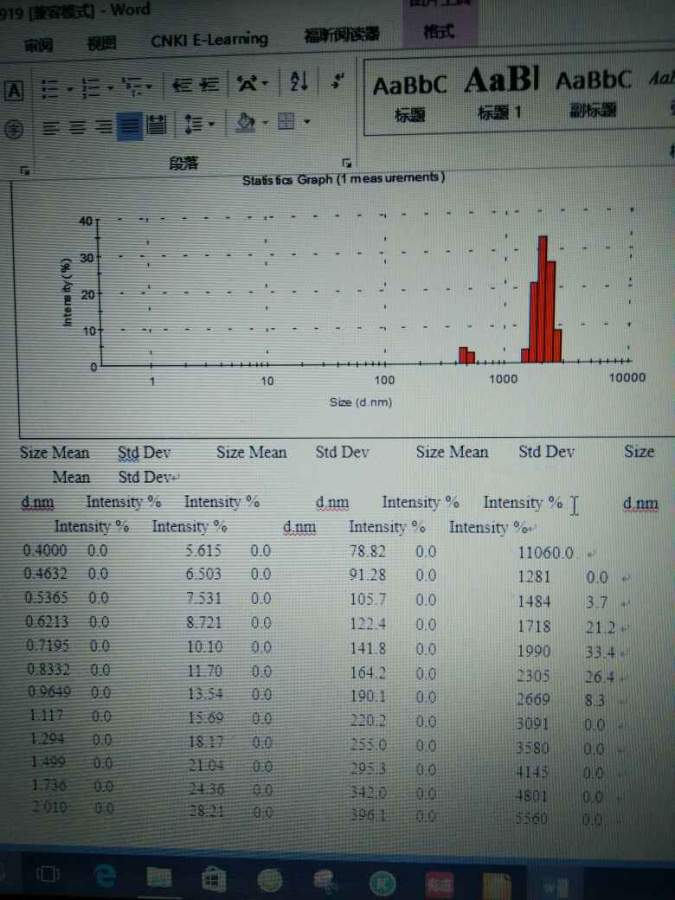
Task: Align text left
Action: (51, 127)
